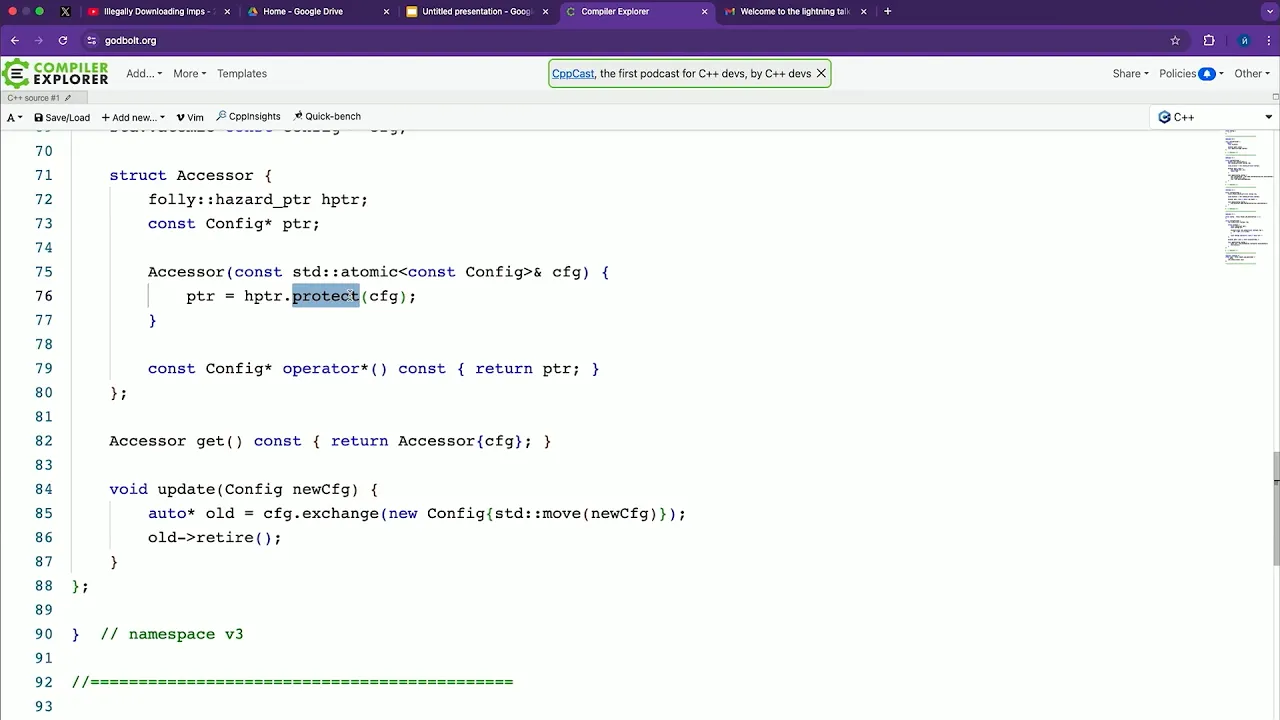This screenshot has height=720, width=1280.
Task: Open the Templates menu item
Action: tap(242, 73)
